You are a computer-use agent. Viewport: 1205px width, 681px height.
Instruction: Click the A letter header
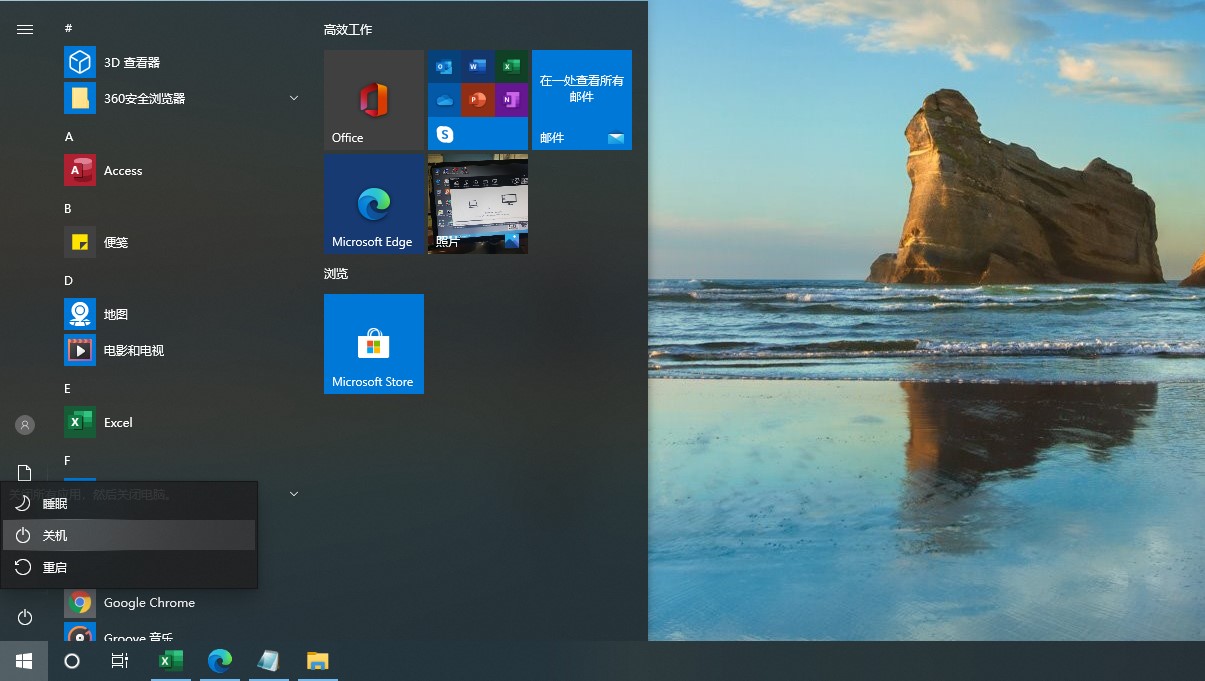point(69,136)
